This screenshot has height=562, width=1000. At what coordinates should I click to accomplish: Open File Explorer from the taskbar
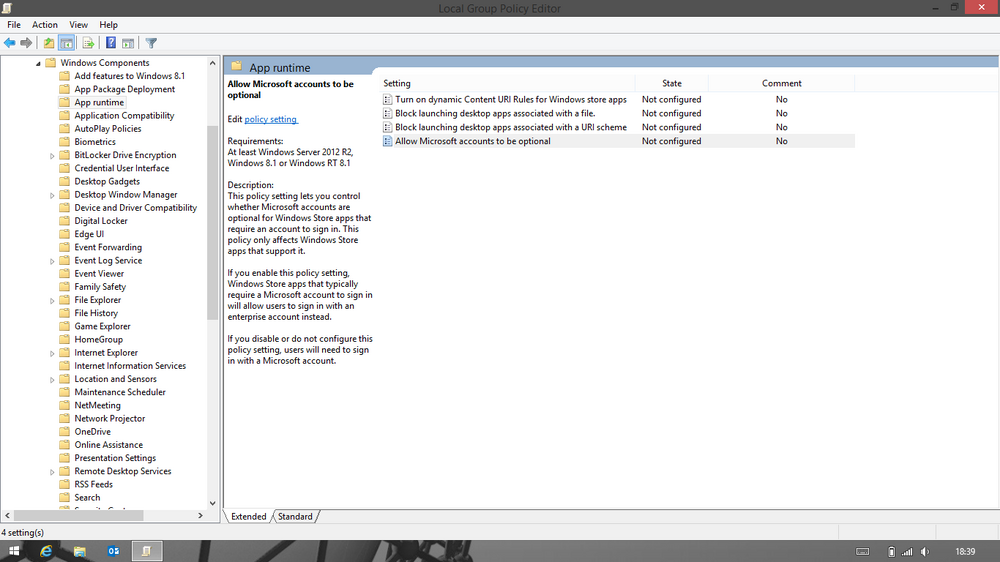click(80, 551)
